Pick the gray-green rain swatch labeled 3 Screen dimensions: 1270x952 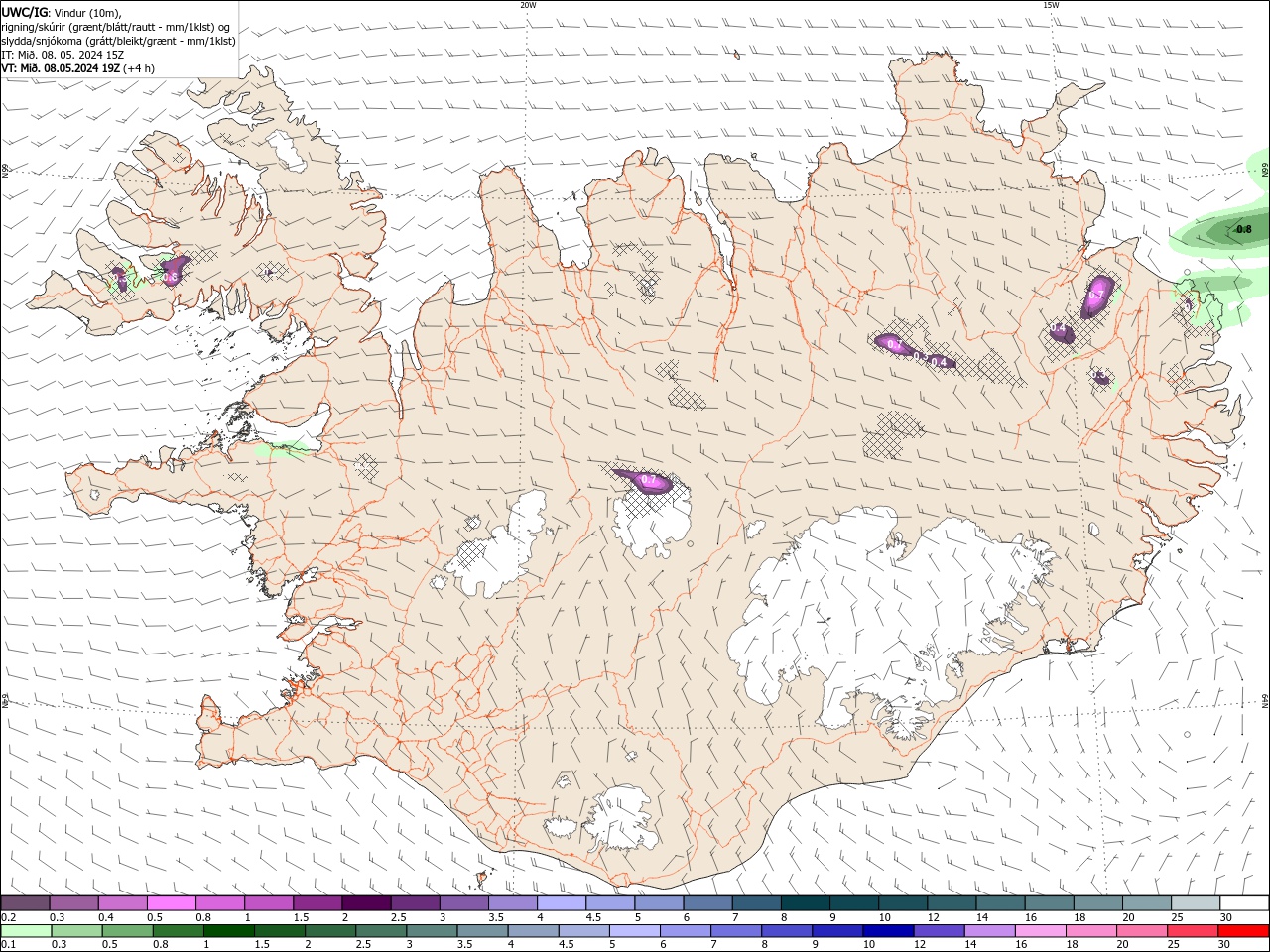point(432,931)
